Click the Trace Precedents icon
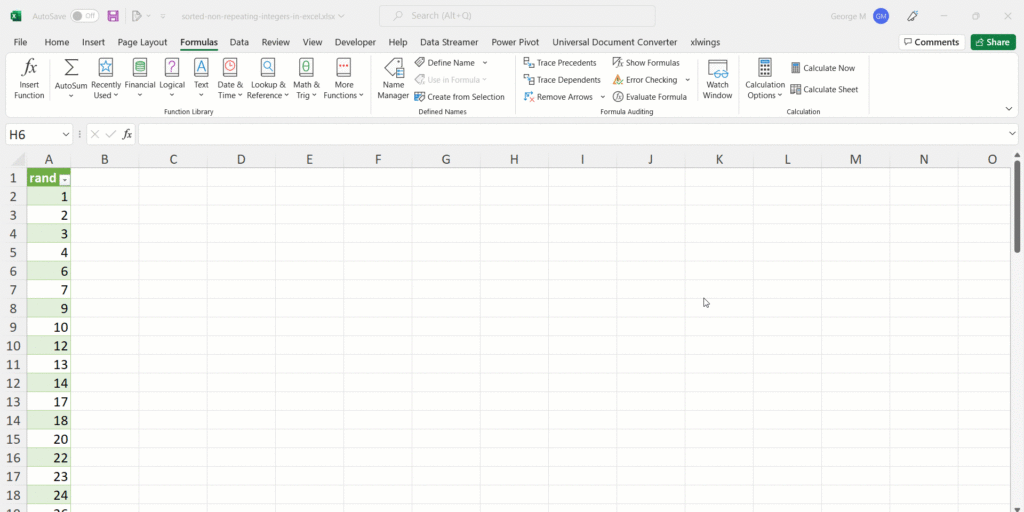Screen dimensions: 1024x512 point(530,63)
